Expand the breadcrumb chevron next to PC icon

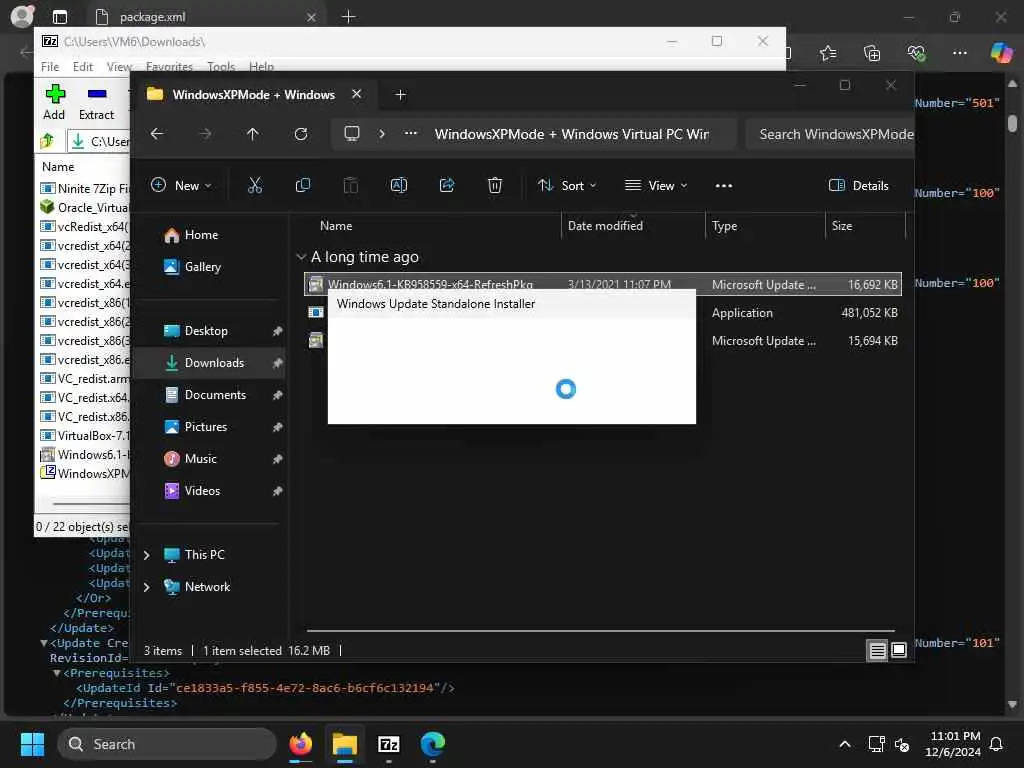point(381,134)
